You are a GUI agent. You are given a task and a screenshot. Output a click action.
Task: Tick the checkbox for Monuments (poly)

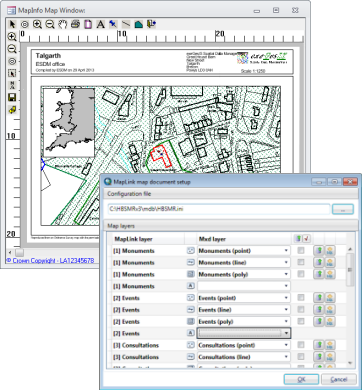click(301, 274)
